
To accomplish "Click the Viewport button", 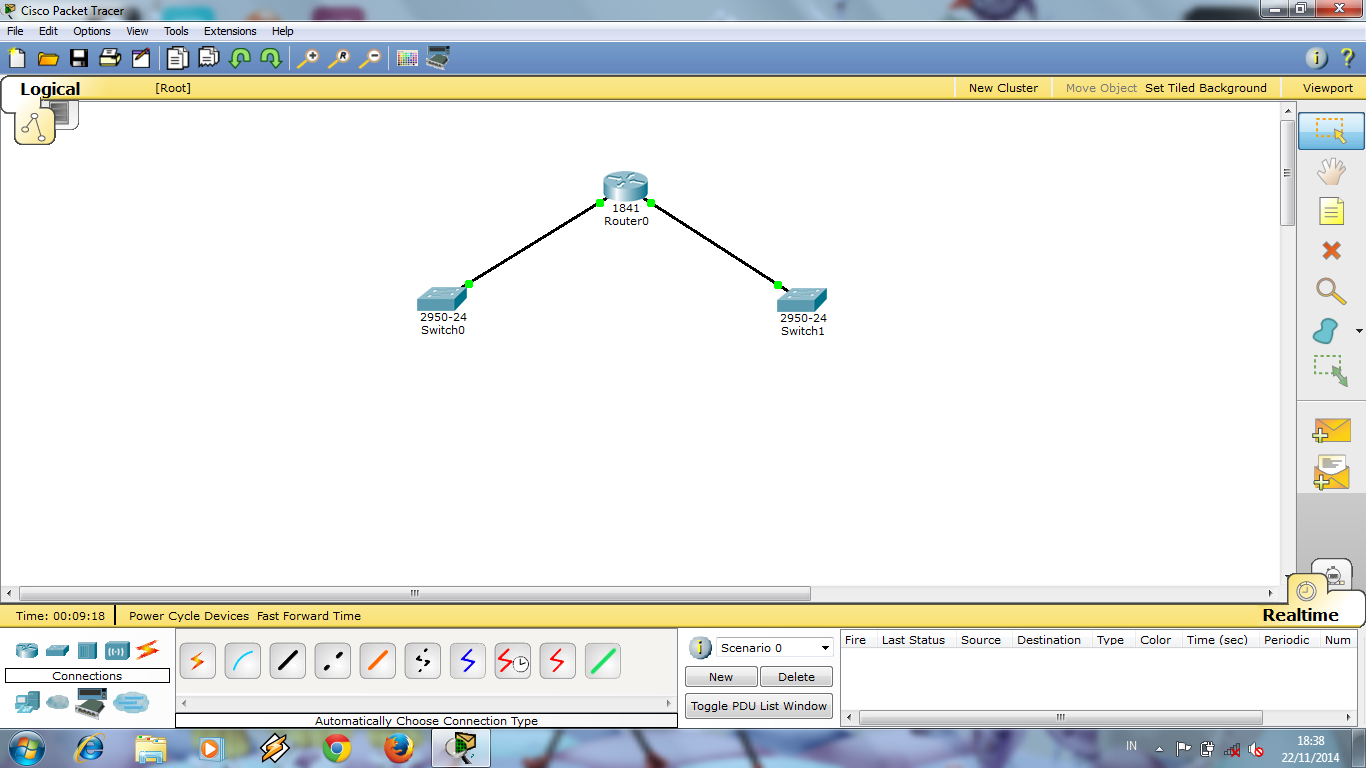I will [1327, 88].
